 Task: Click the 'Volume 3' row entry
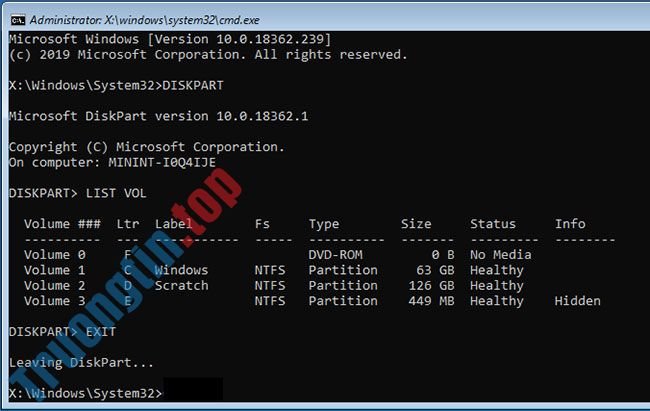[55, 301]
